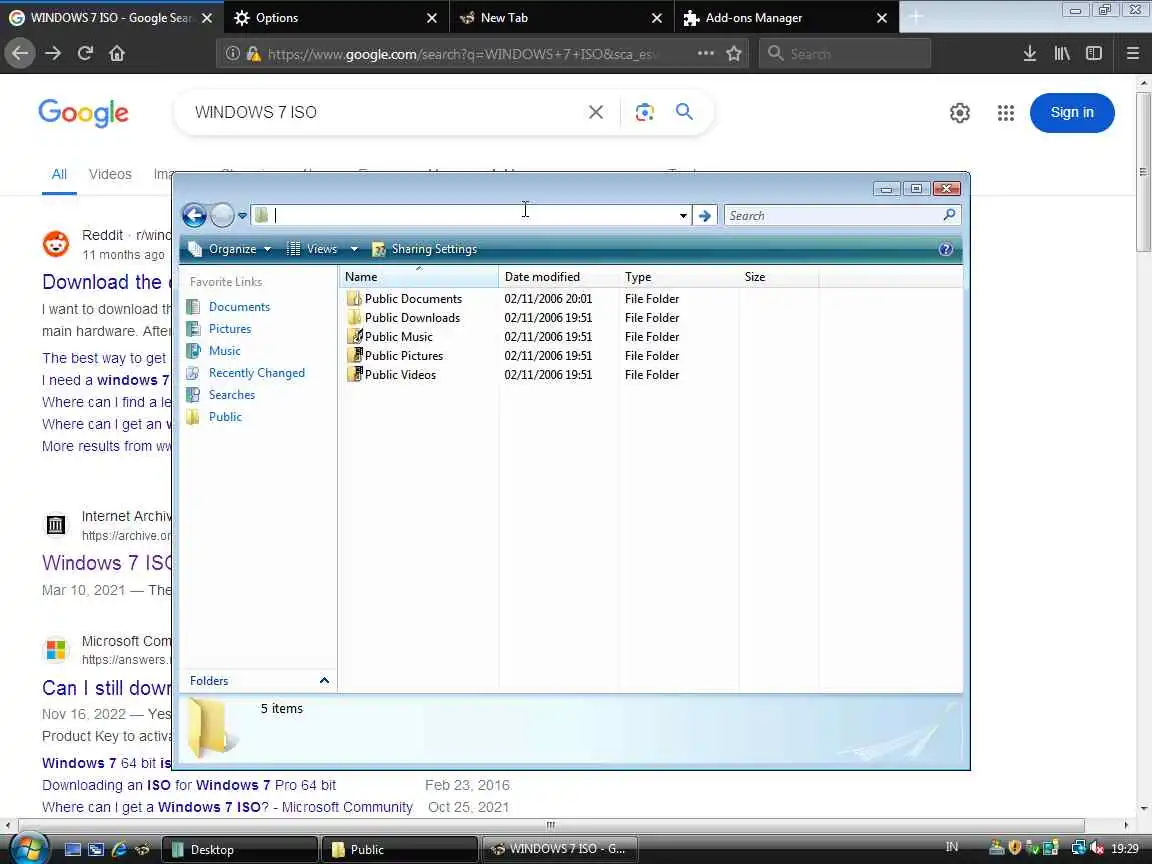
Task: Open Firefox Downloads arrow icon
Action: coord(1030,53)
